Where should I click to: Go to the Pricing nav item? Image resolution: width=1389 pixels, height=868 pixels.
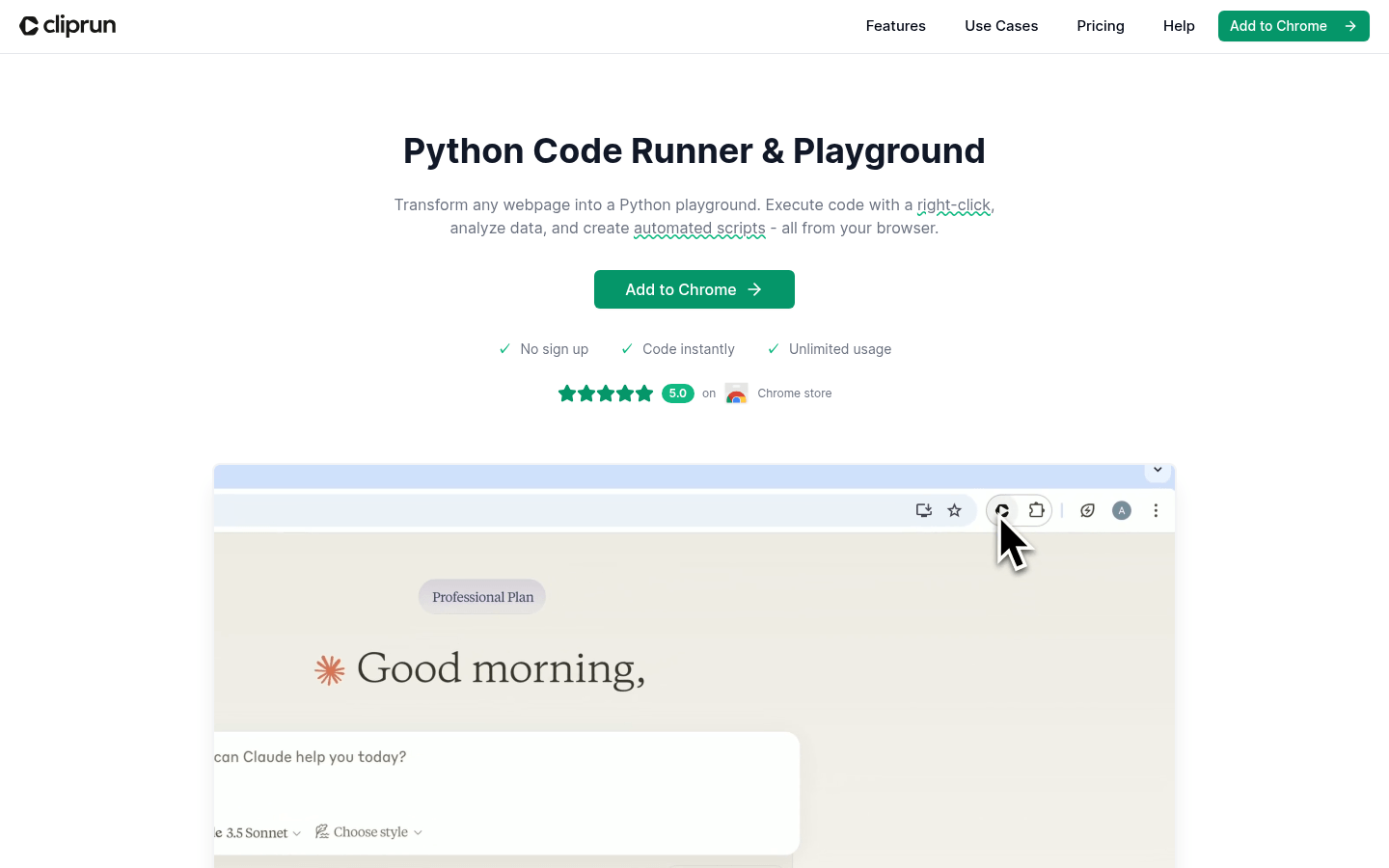1101,26
